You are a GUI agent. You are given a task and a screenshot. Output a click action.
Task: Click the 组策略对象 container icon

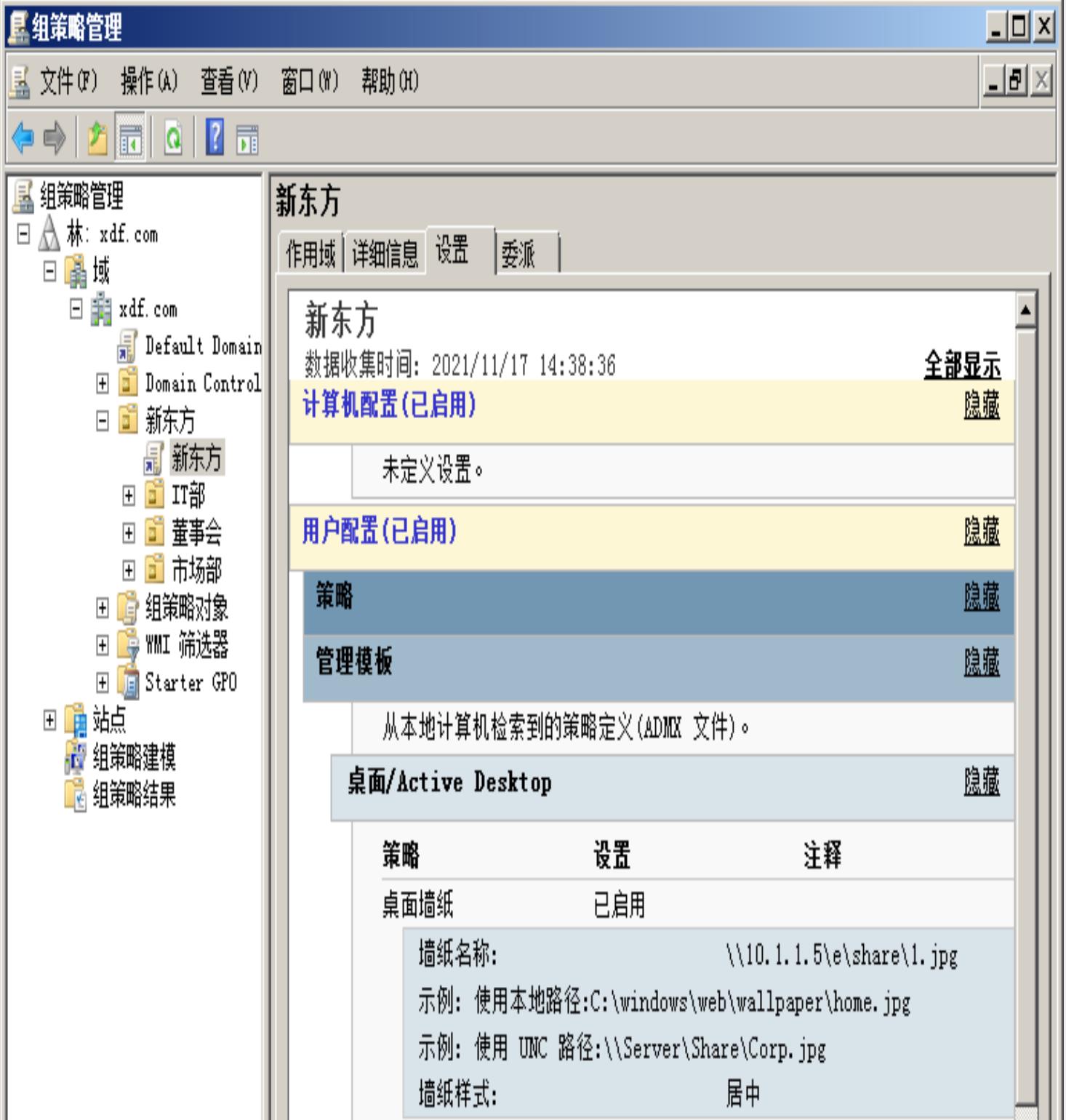[128, 608]
